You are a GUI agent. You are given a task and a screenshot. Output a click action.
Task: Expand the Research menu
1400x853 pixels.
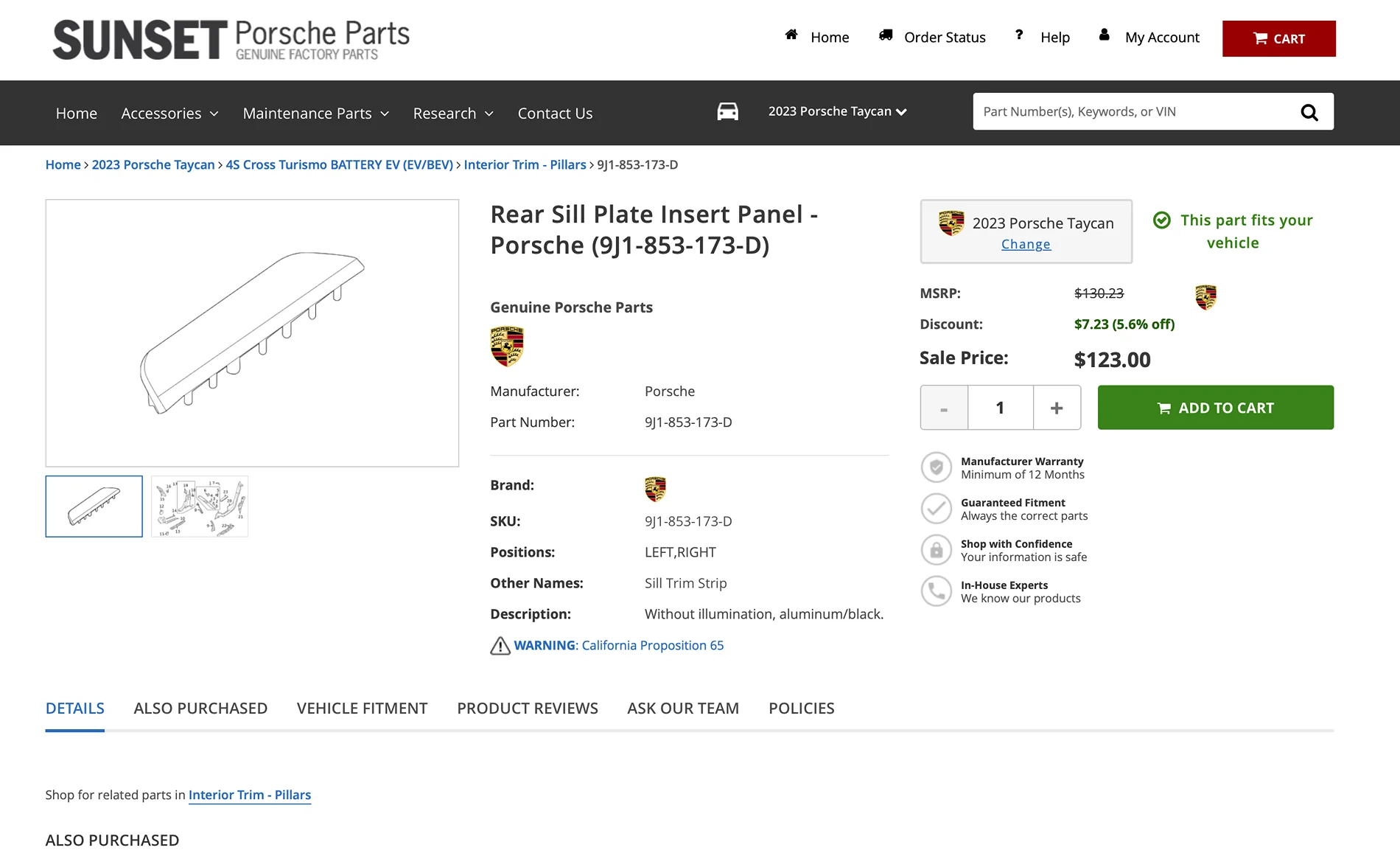[x=453, y=113]
